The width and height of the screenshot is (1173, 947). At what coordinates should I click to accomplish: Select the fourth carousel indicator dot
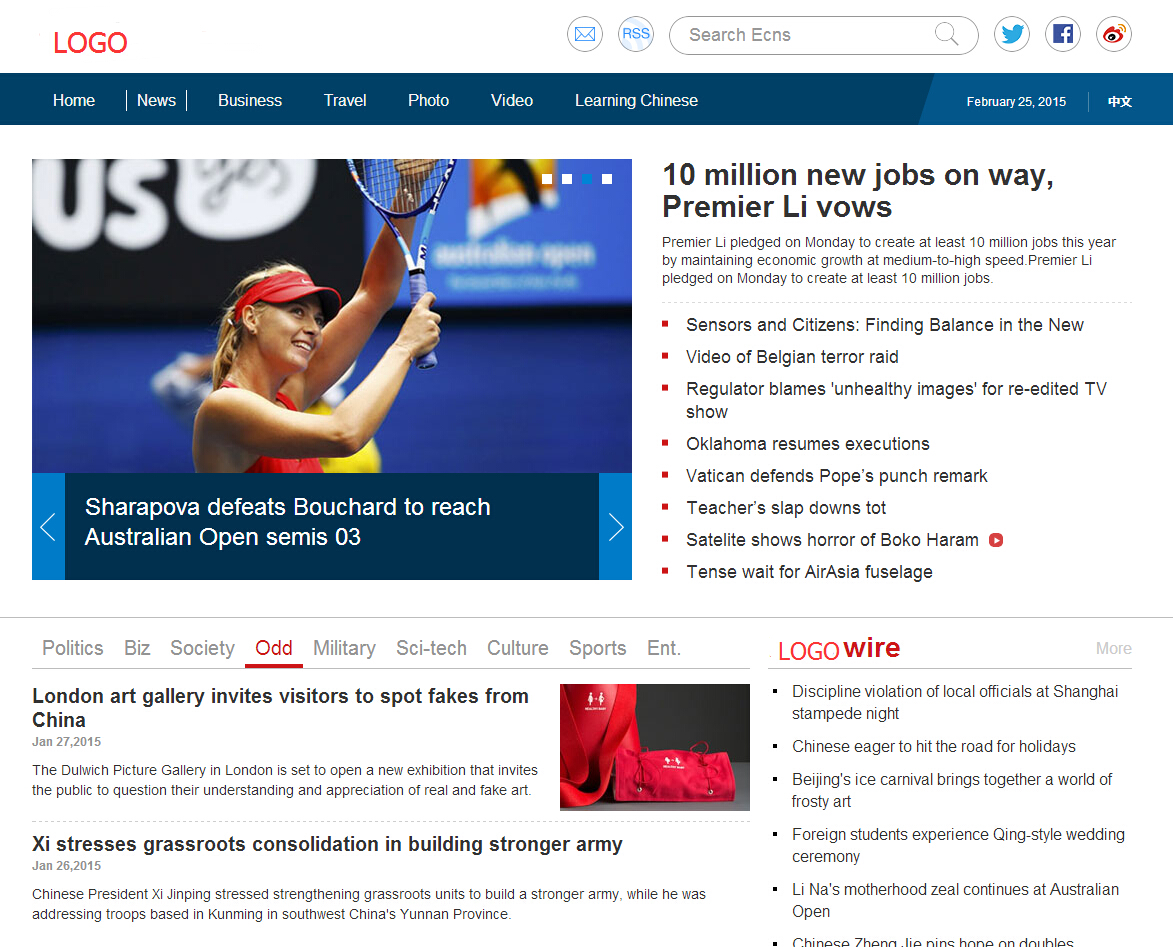pyautogui.click(x=607, y=179)
